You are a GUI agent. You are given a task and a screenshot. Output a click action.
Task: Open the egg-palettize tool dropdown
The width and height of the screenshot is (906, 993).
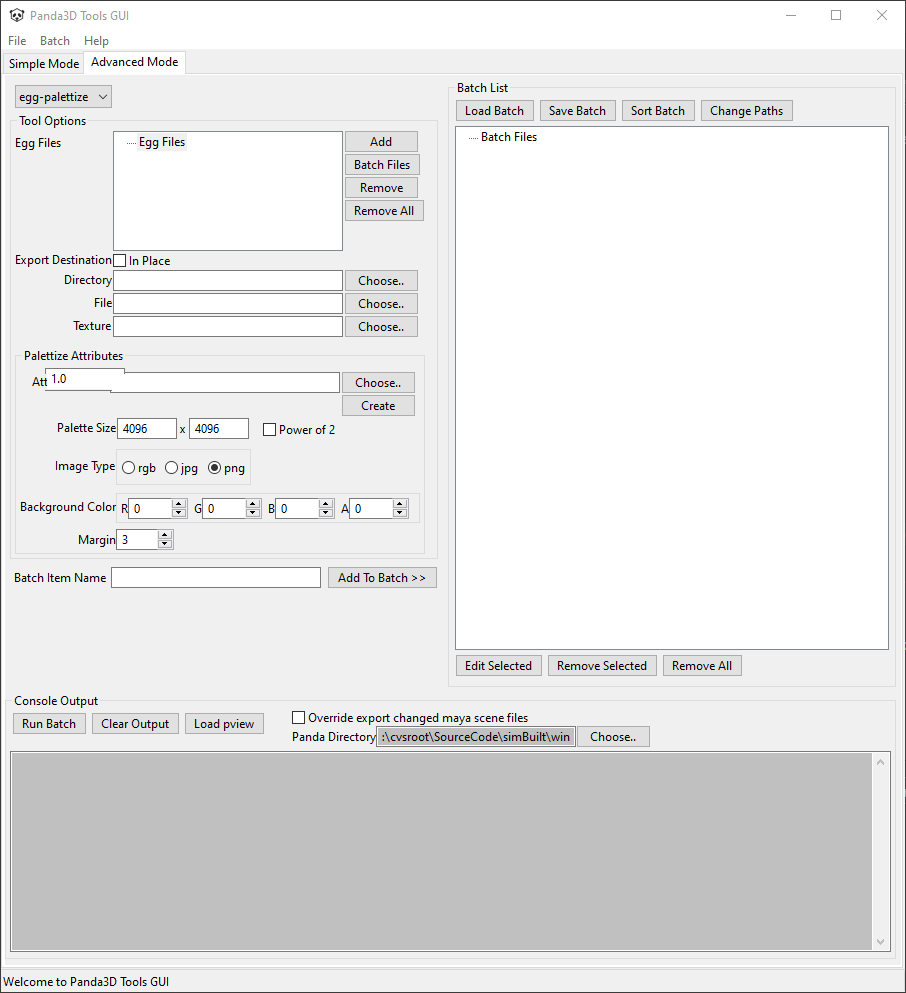tap(63, 97)
